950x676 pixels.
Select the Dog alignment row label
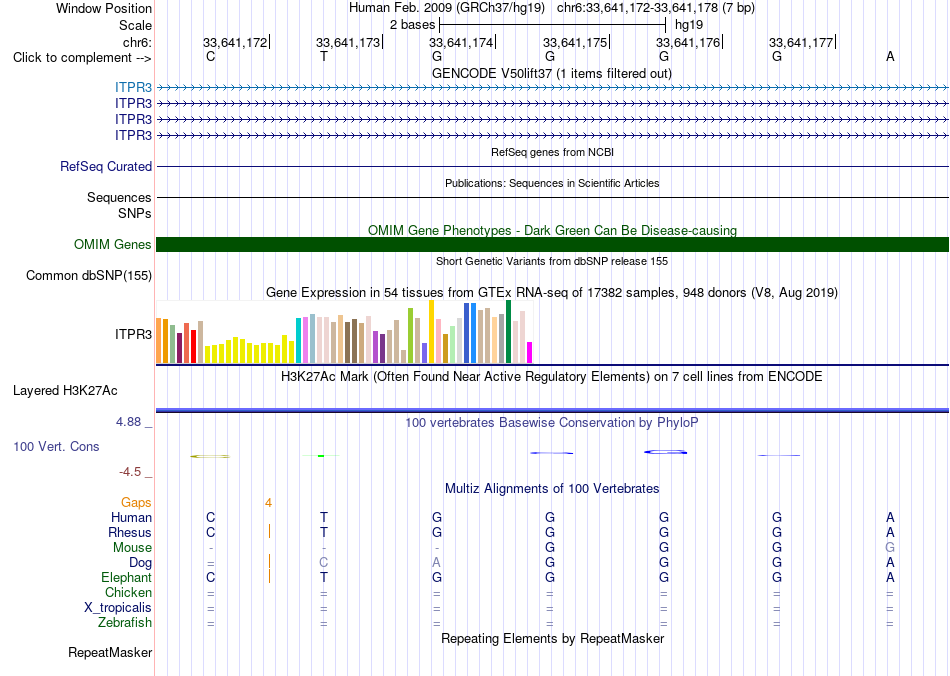tap(140, 563)
